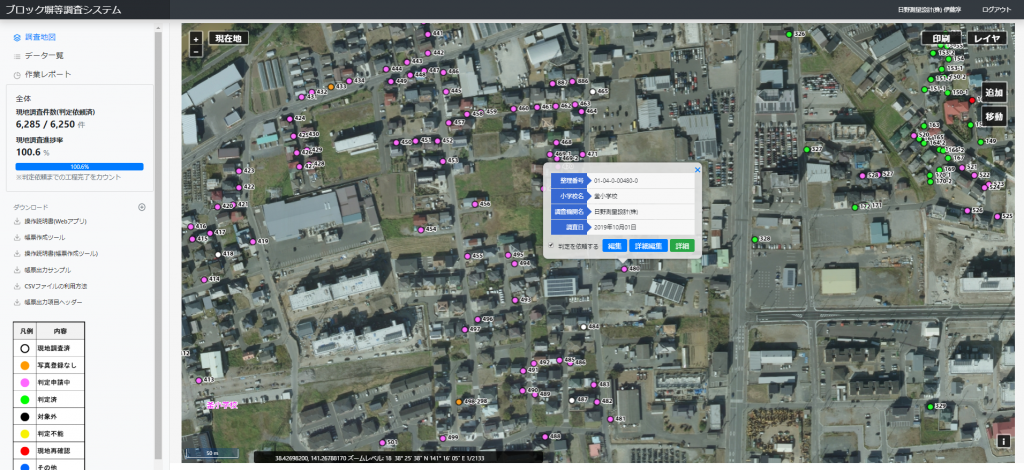Select the orange marker numbered 433

(x=331, y=87)
